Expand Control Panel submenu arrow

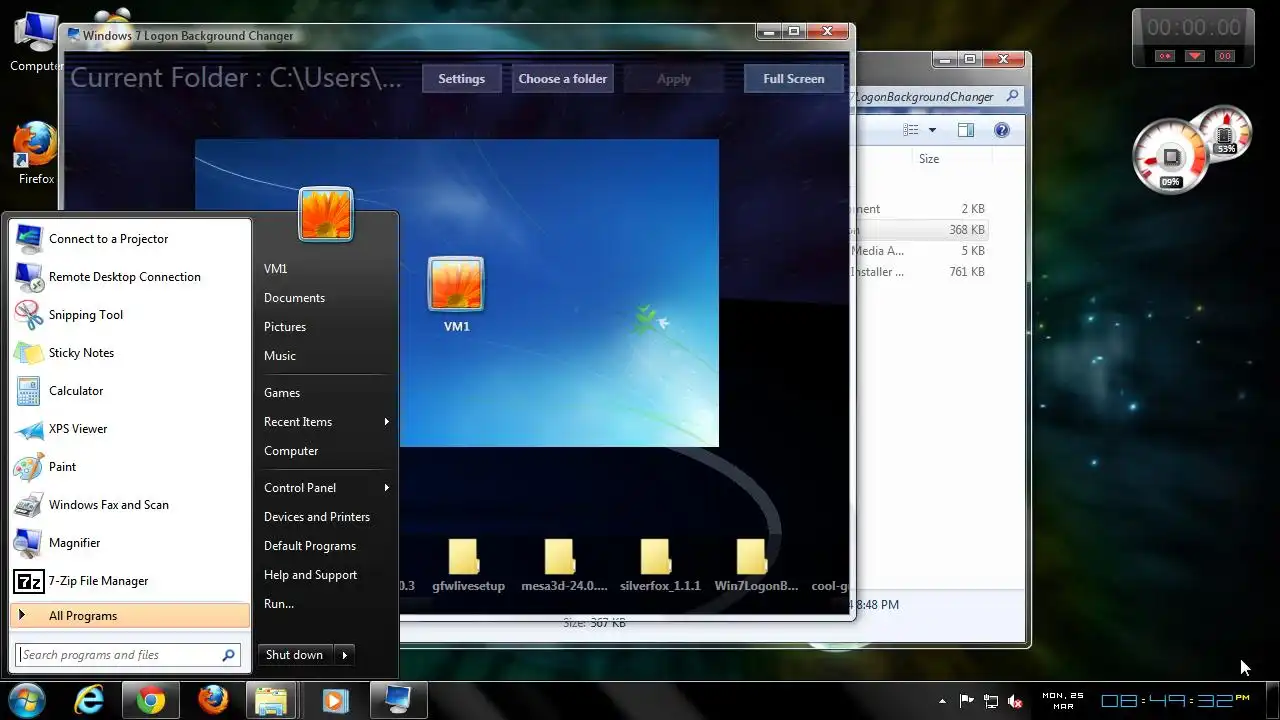coord(386,488)
